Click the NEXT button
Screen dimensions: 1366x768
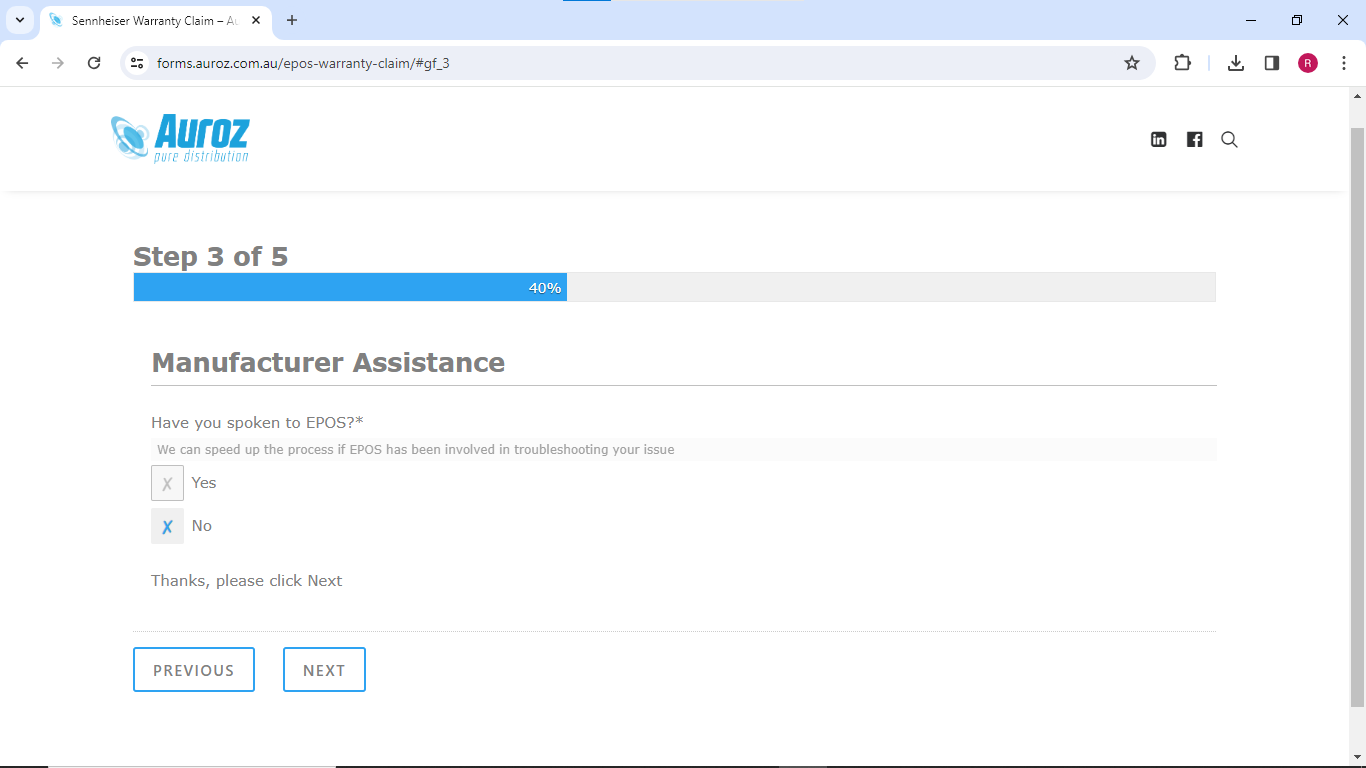tap(324, 670)
